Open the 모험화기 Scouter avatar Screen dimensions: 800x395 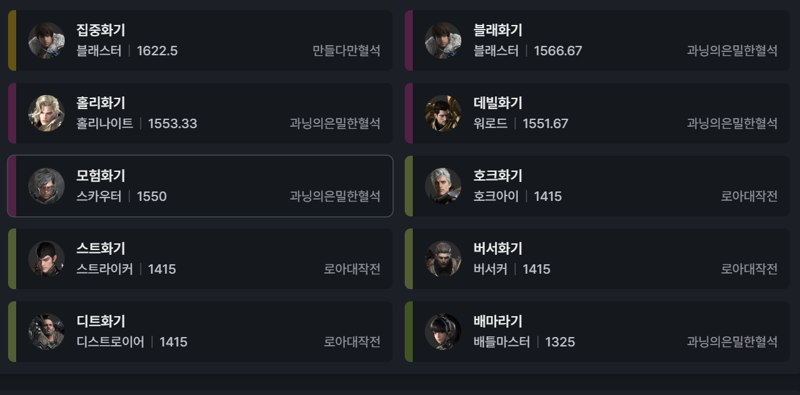(46, 186)
